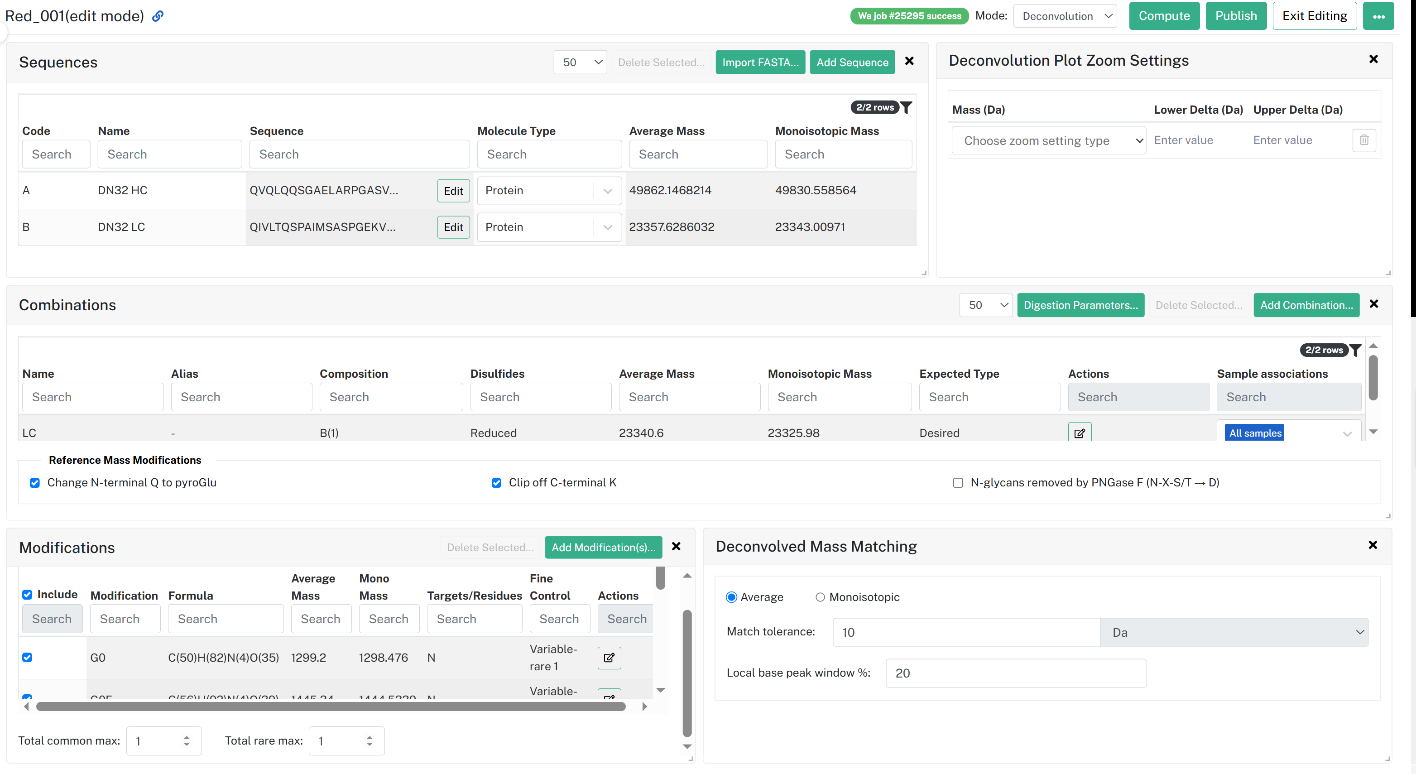Select the Monoisotopic radio button

coord(820,597)
